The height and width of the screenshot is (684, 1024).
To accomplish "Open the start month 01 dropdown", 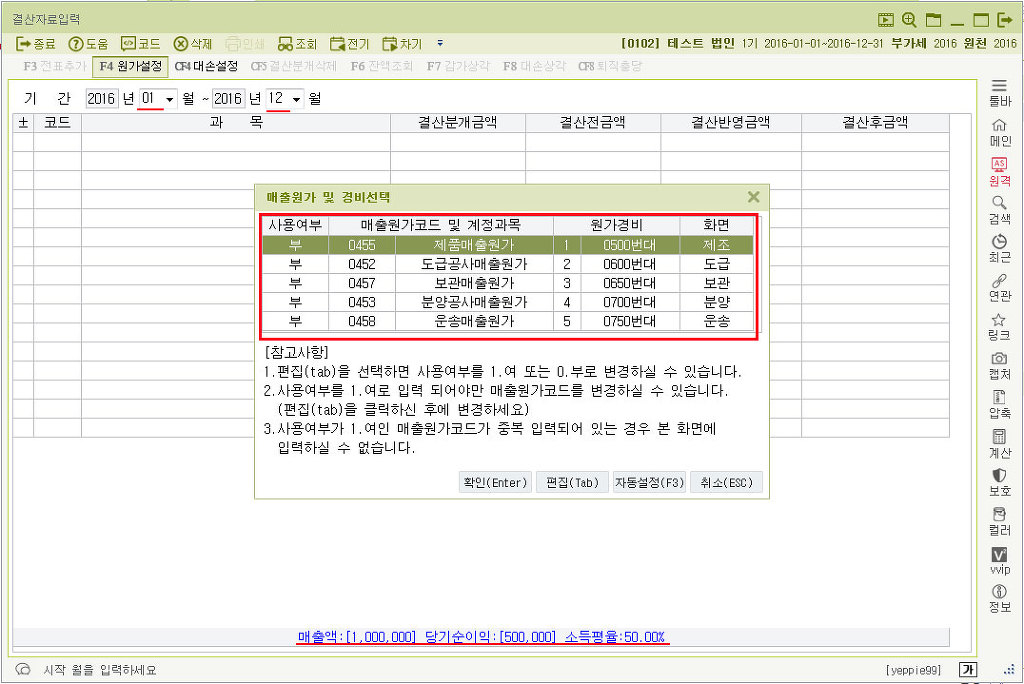I will click(x=169, y=99).
